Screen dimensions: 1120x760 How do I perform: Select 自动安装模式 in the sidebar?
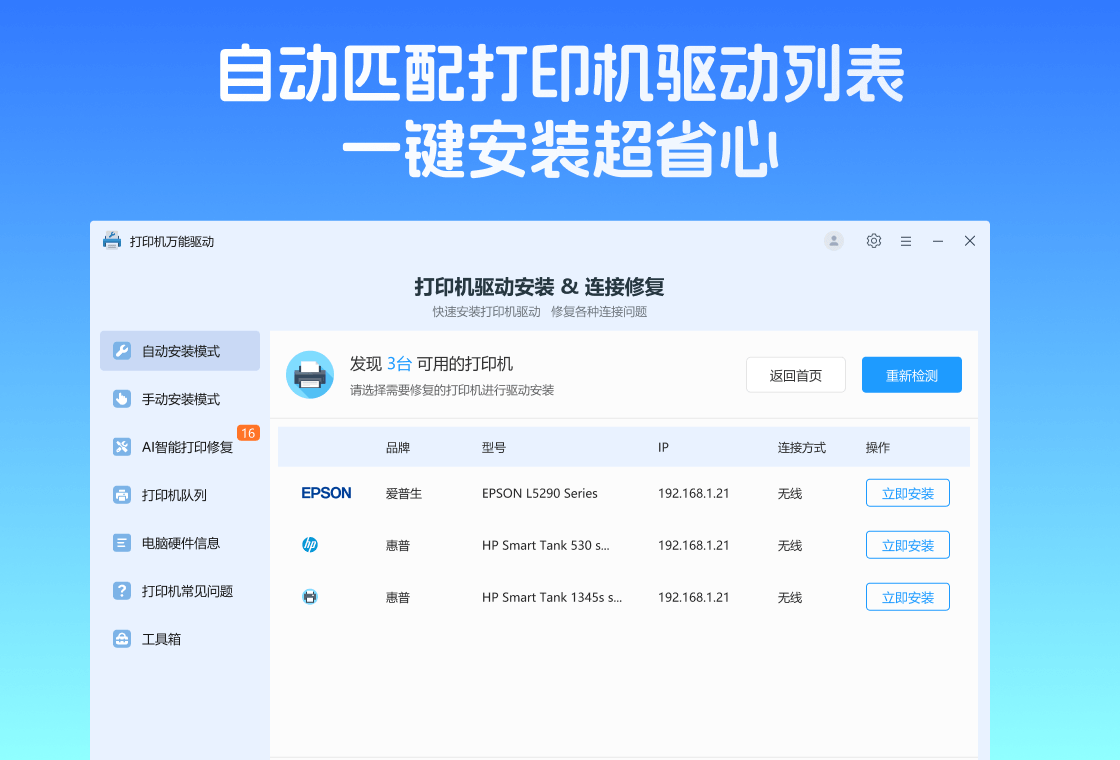click(180, 351)
